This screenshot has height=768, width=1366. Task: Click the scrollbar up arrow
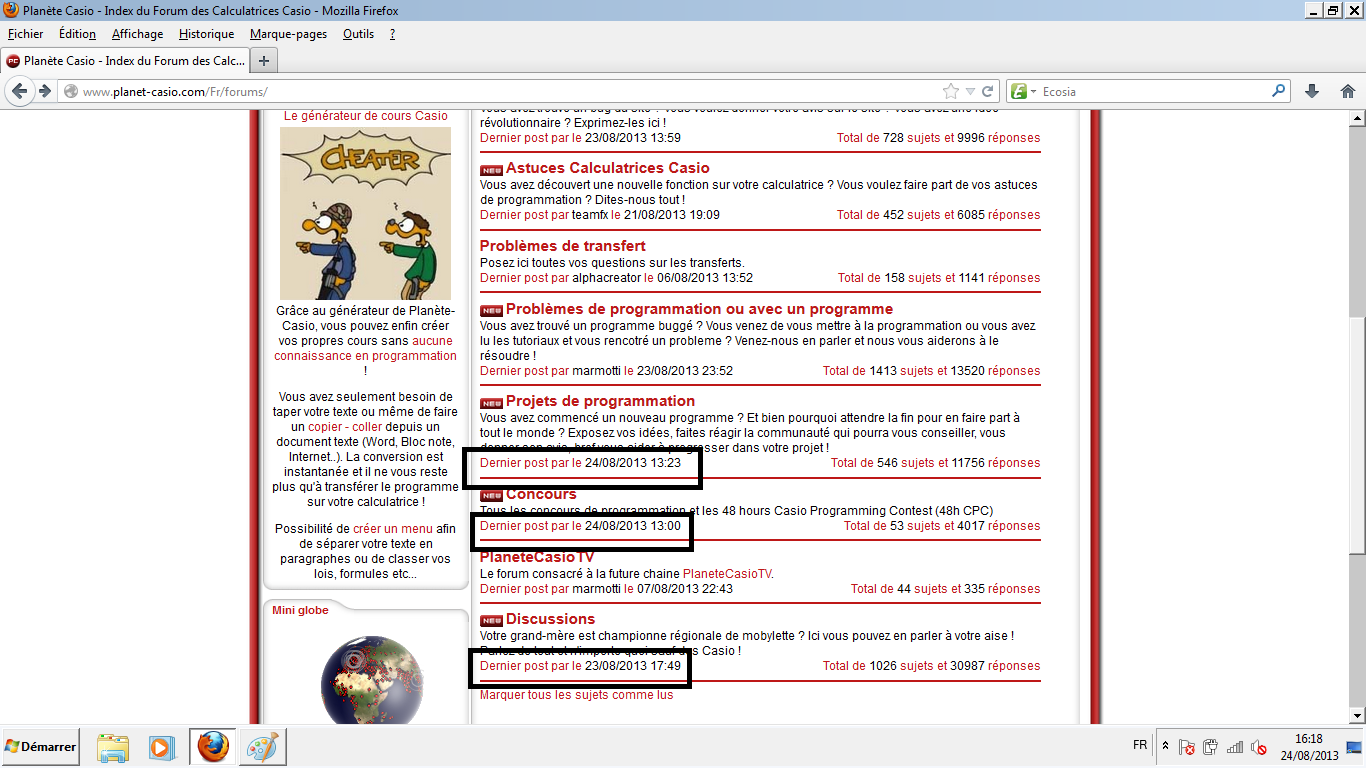pyautogui.click(x=1357, y=119)
